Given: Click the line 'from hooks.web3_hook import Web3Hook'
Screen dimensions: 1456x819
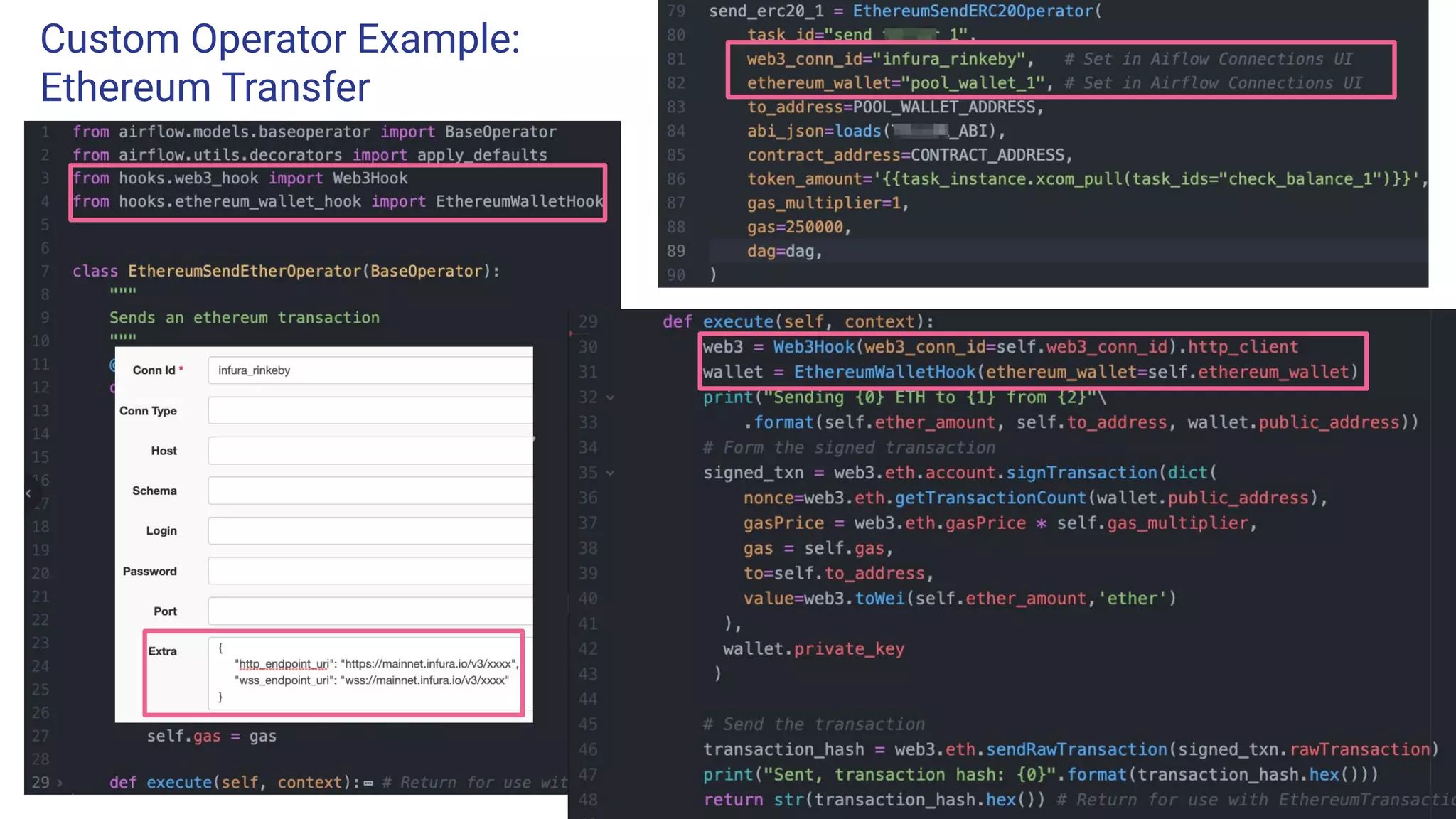Looking at the screenshot, I should (240, 178).
